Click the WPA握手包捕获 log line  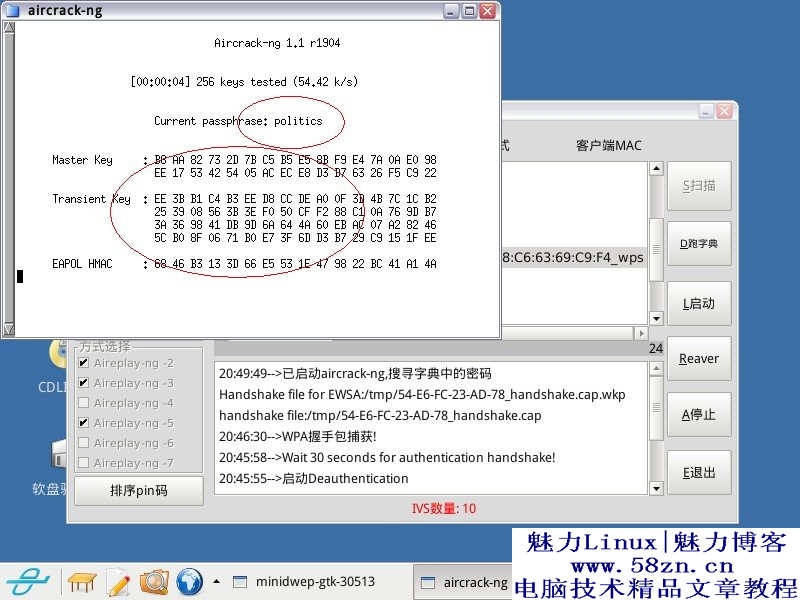[297, 436]
